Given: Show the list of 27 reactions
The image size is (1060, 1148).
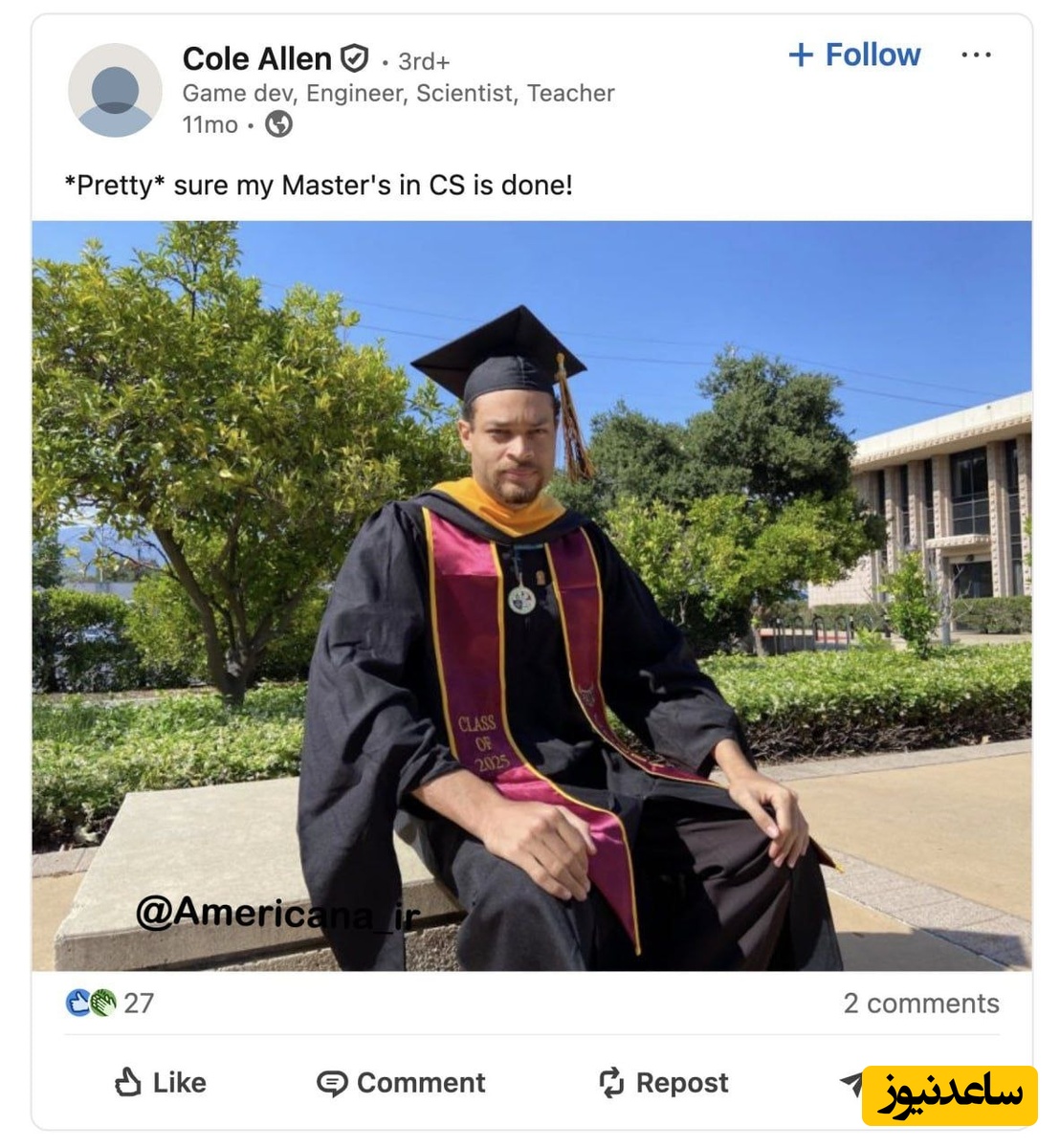Looking at the screenshot, I should (139, 1003).
